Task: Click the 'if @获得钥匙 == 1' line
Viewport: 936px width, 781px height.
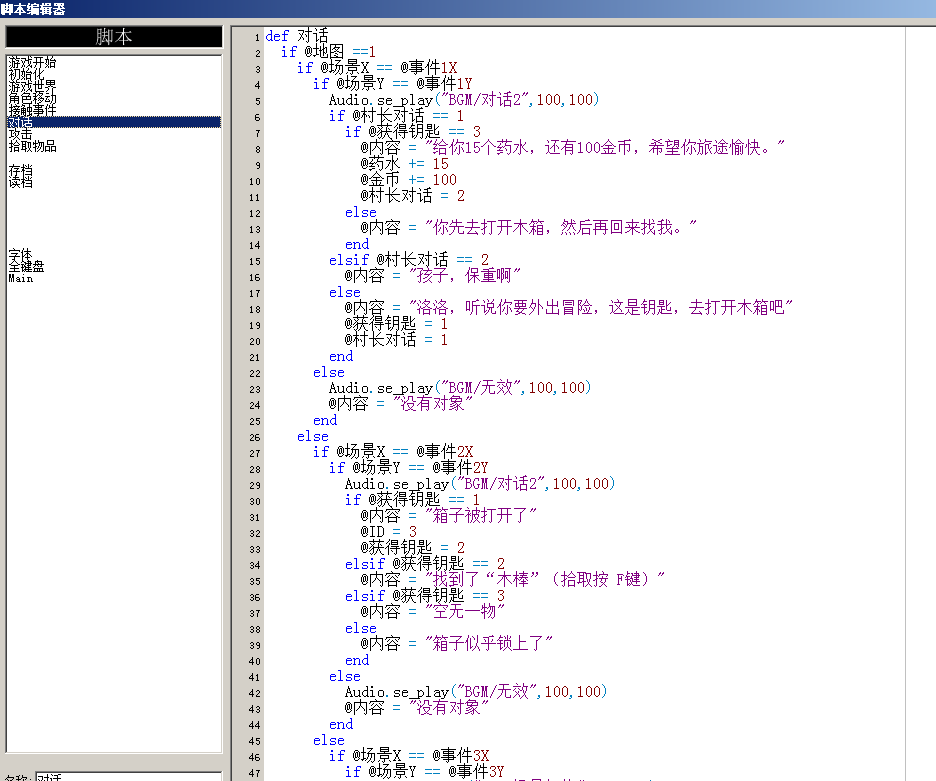Action: tap(412, 500)
